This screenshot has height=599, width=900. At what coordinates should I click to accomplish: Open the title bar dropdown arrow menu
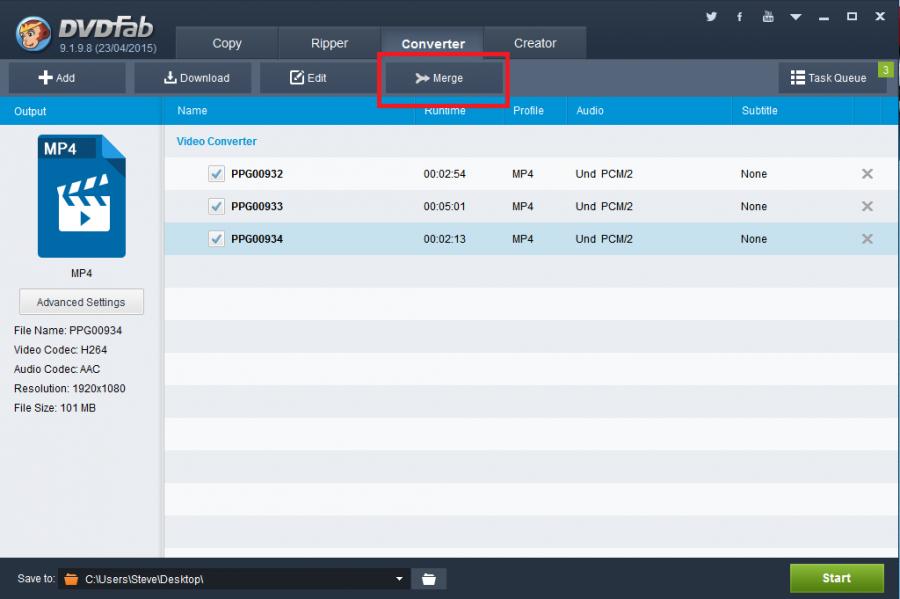(x=796, y=17)
